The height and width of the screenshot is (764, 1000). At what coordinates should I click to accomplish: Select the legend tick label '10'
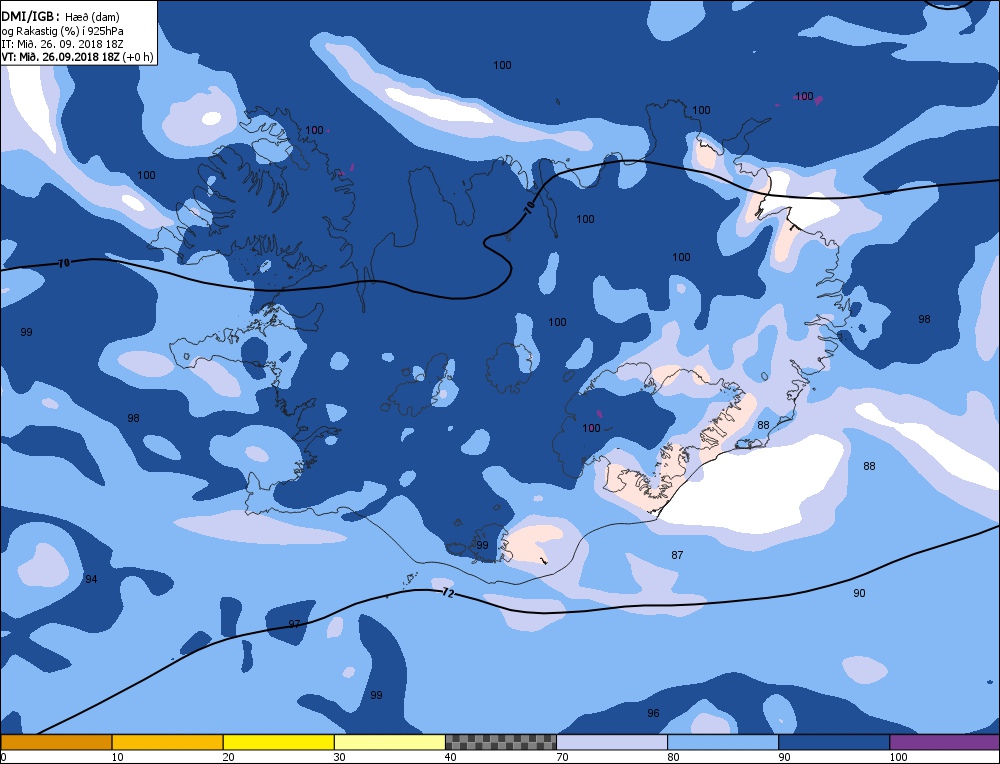pyautogui.click(x=117, y=758)
